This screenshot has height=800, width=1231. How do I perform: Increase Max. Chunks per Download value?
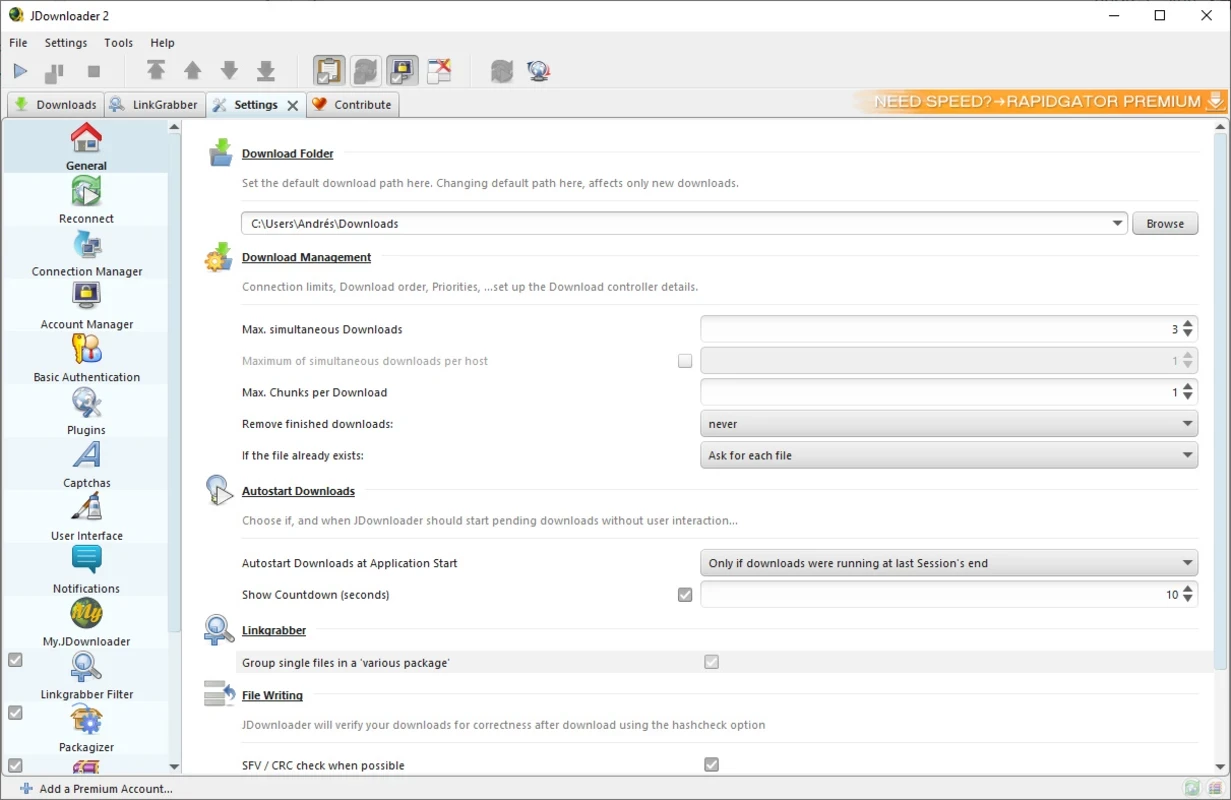click(x=1188, y=387)
